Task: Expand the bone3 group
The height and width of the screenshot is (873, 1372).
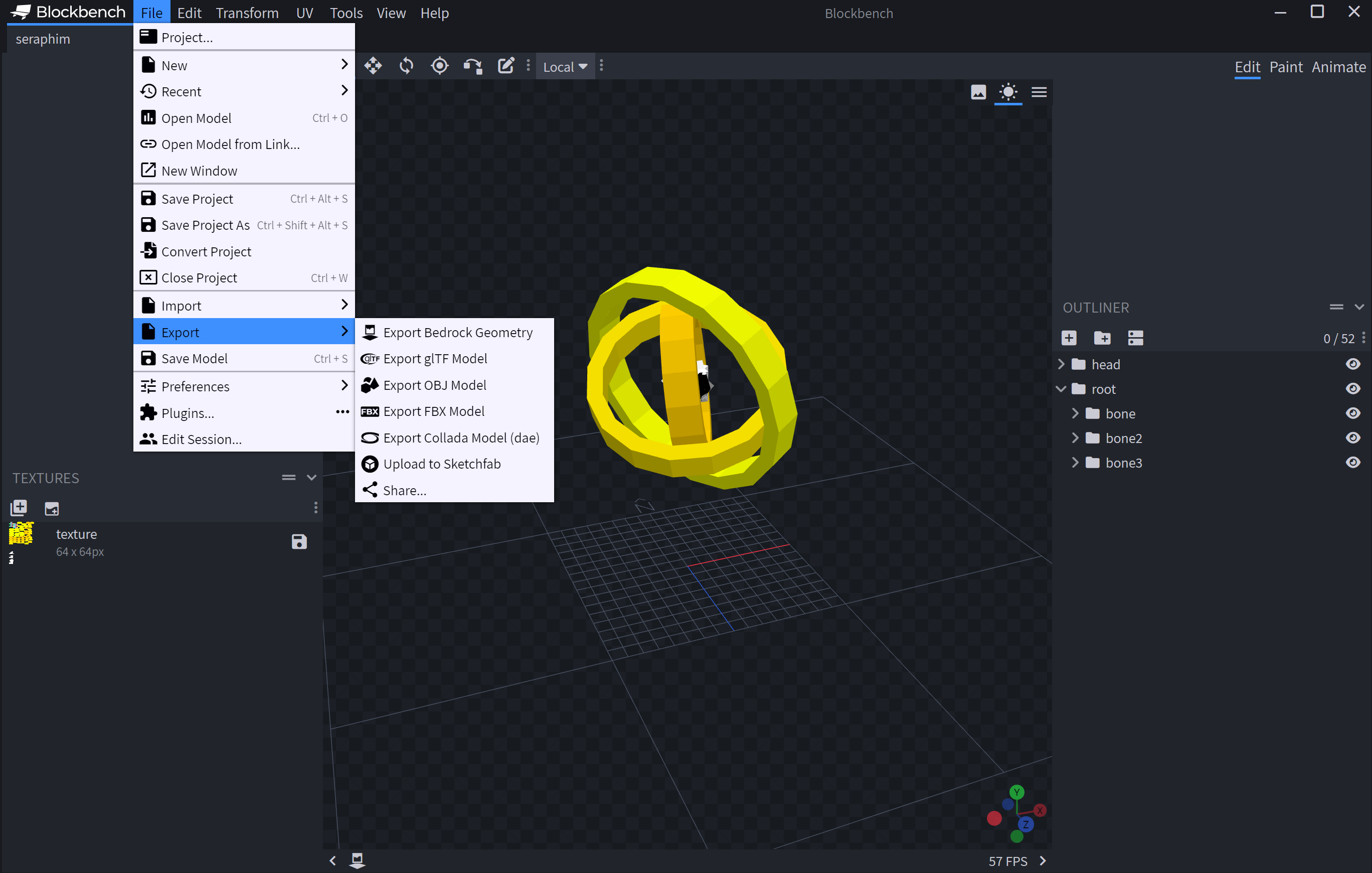Action: click(1075, 463)
